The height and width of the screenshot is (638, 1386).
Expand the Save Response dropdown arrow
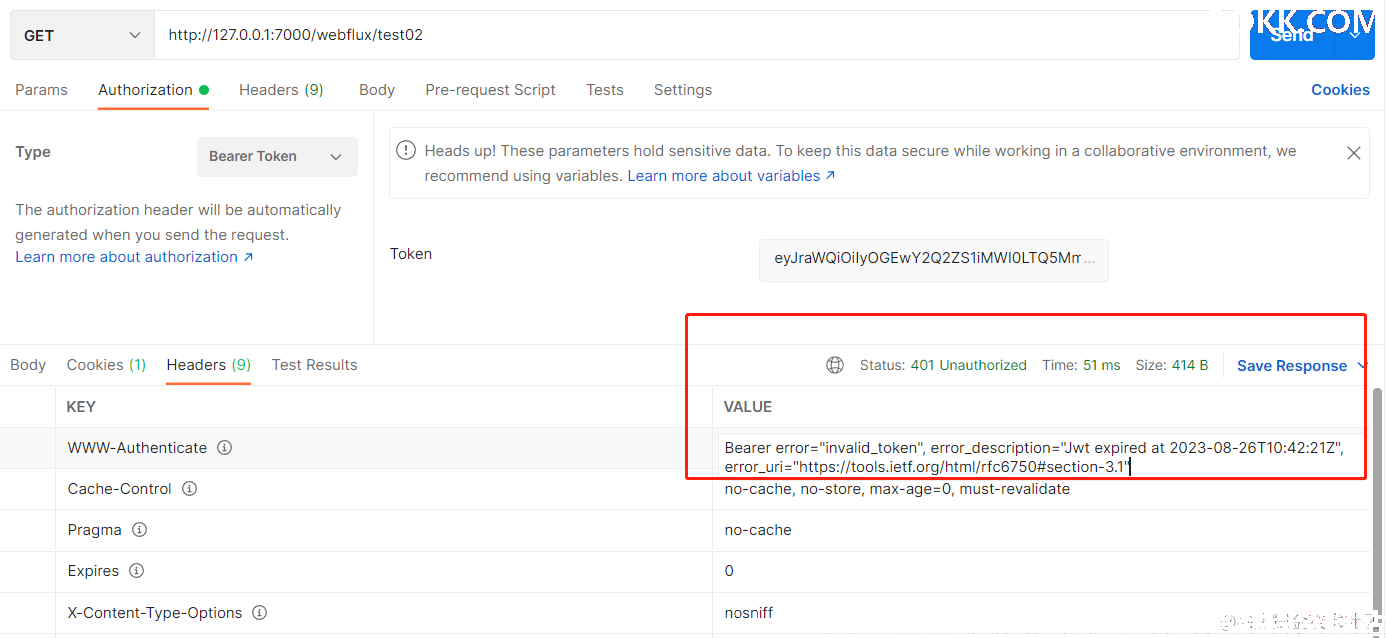pyautogui.click(x=1361, y=366)
